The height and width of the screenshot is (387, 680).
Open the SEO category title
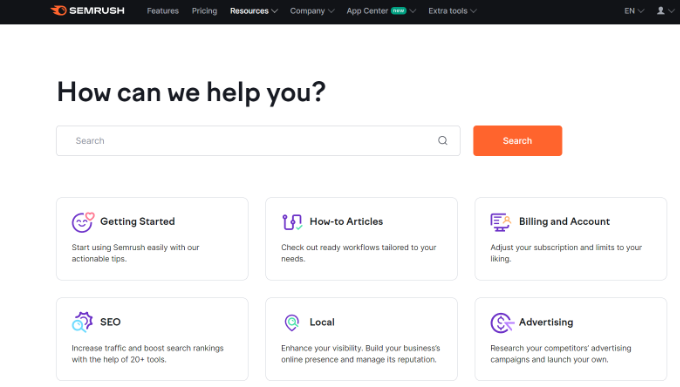pos(110,322)
